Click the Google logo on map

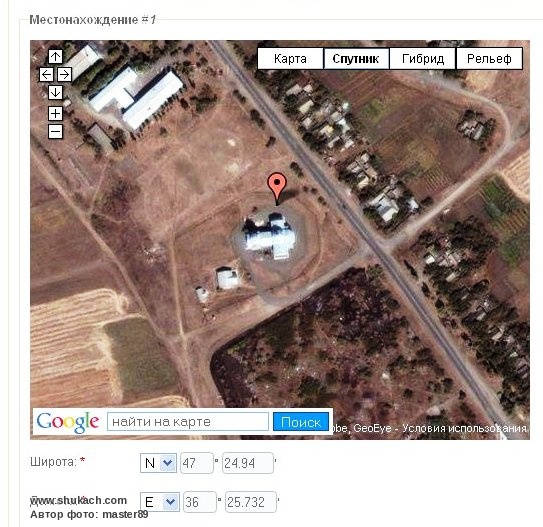coord(68,422)
